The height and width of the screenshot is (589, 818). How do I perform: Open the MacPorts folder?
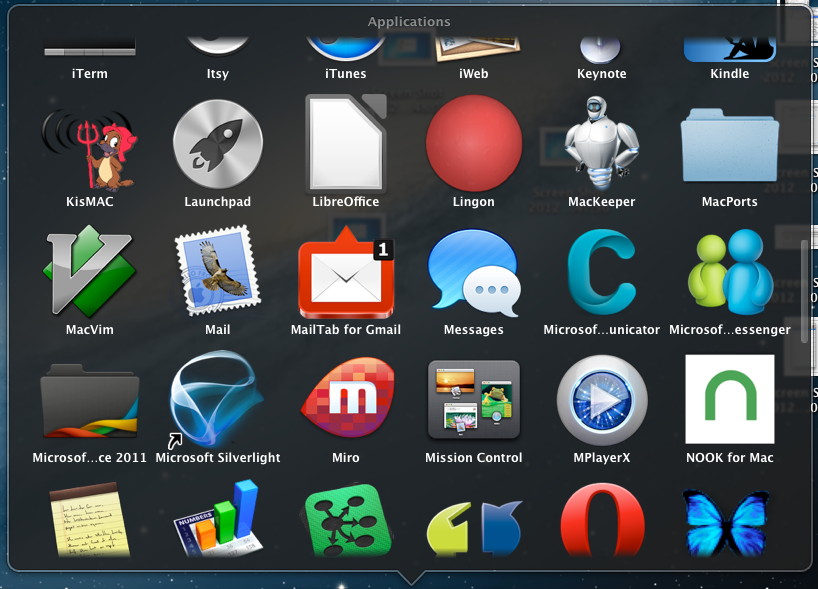click(729, 145)
